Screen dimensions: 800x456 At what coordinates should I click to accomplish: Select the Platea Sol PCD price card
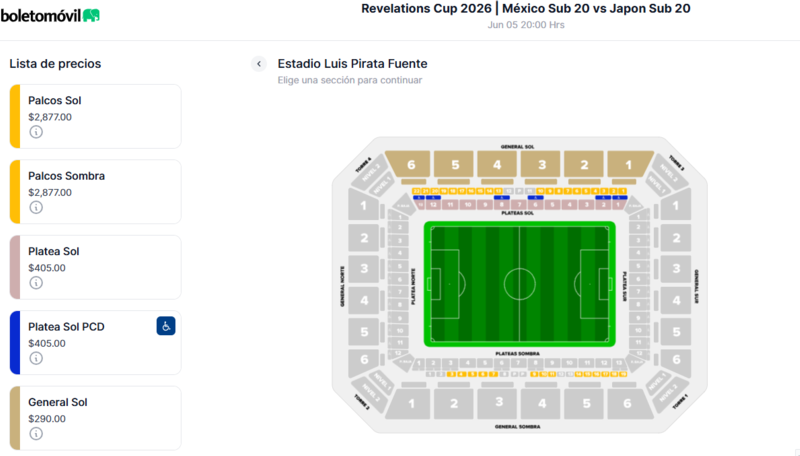(95, 343)
